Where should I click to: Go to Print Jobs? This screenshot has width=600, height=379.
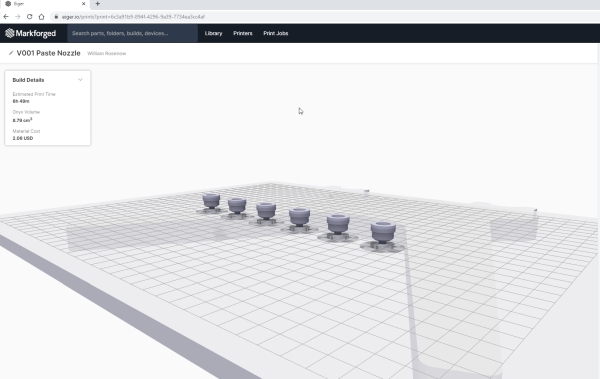coord(276,33)
